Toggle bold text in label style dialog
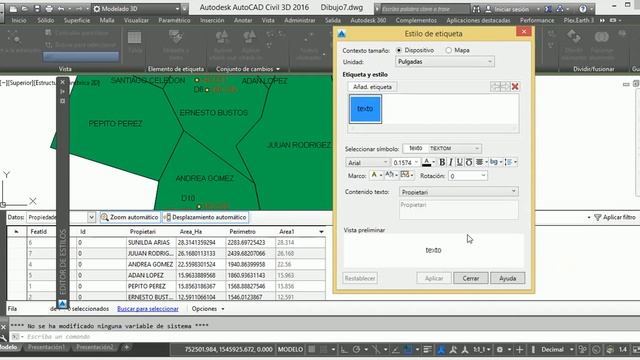 tap(442, 162)
